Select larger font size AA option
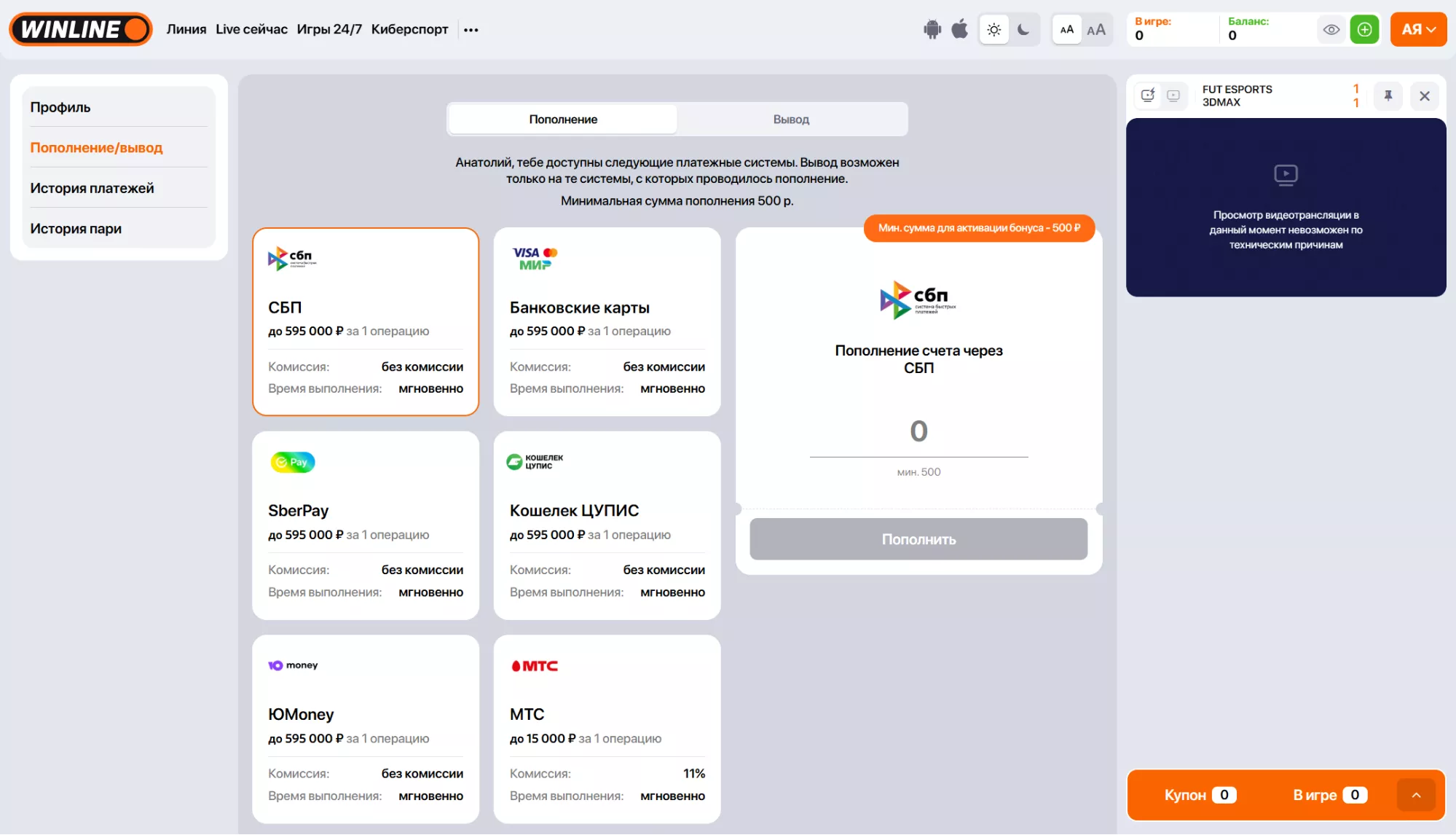 [1095, 30]
